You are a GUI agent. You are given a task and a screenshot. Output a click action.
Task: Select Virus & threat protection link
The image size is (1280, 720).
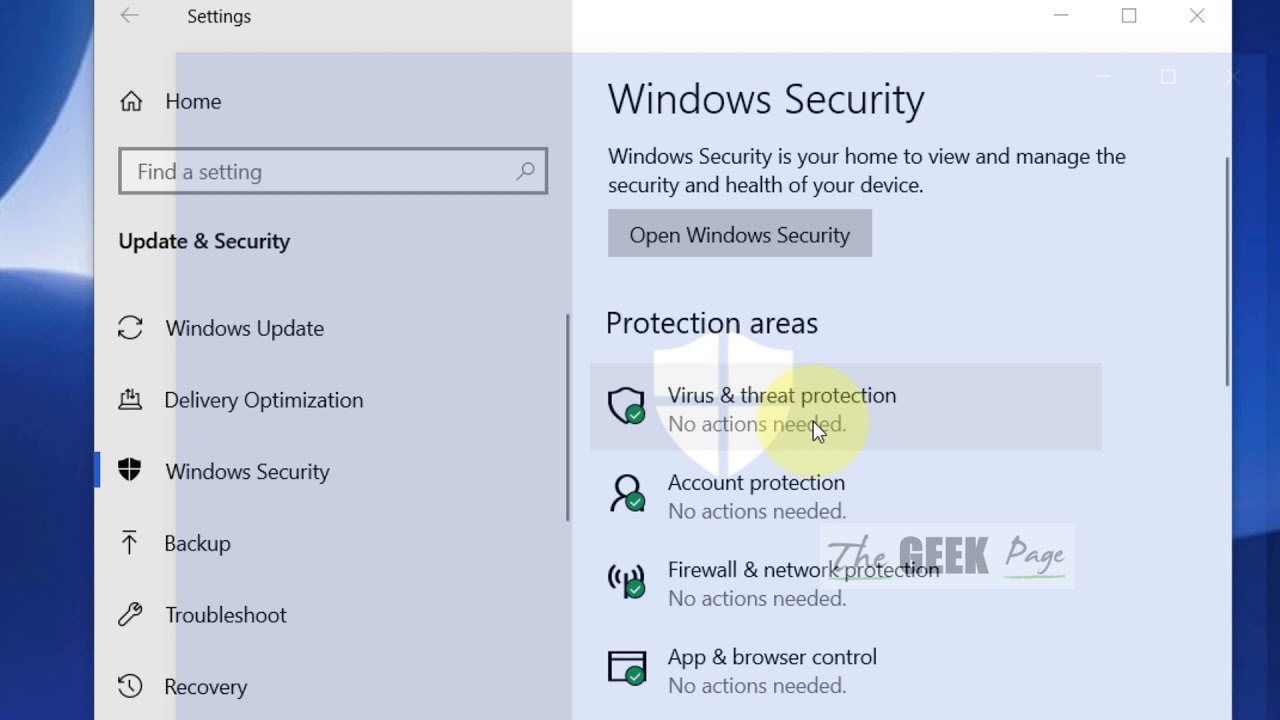click(782, 395)
